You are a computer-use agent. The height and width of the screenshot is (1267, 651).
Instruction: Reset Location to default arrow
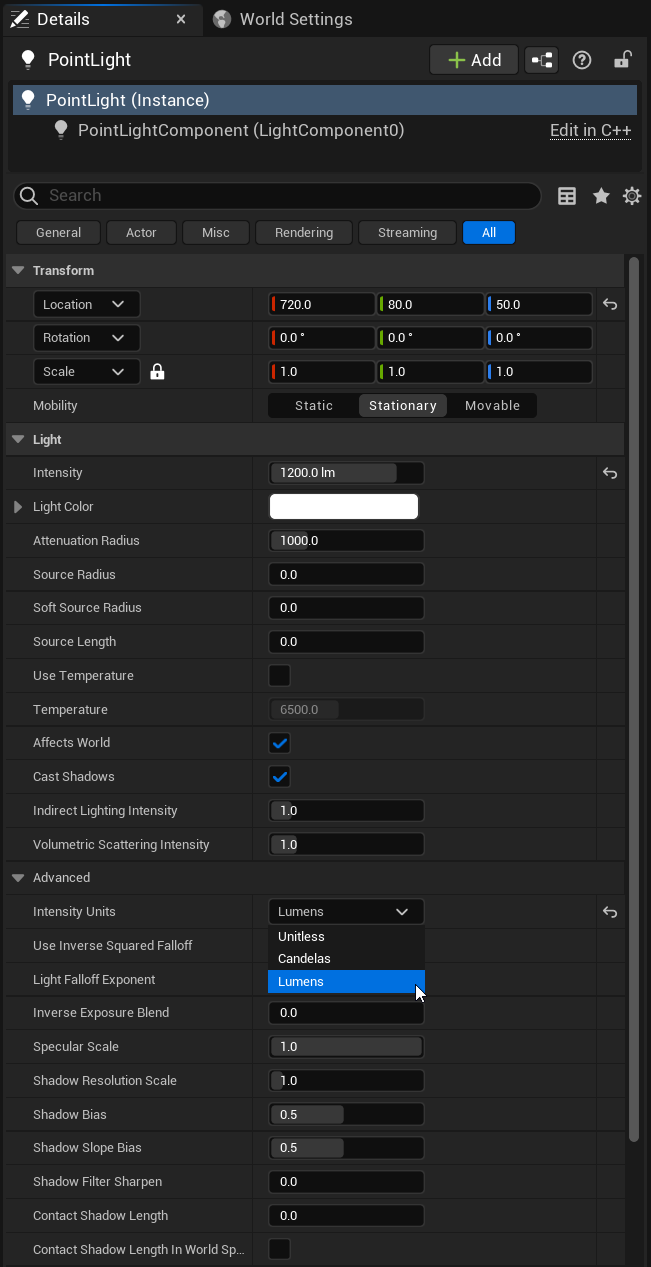(610, 305)
